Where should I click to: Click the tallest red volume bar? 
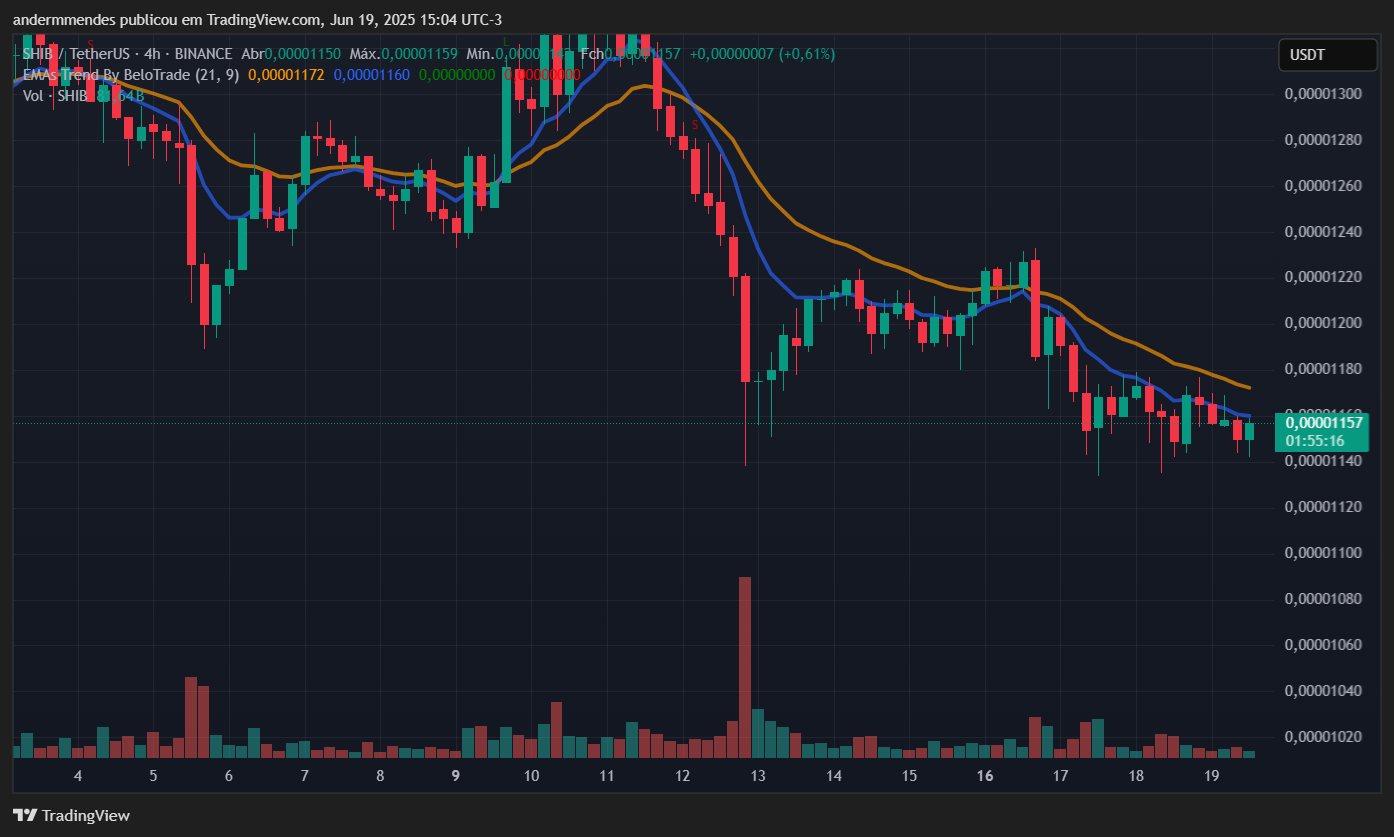[745, 667]
